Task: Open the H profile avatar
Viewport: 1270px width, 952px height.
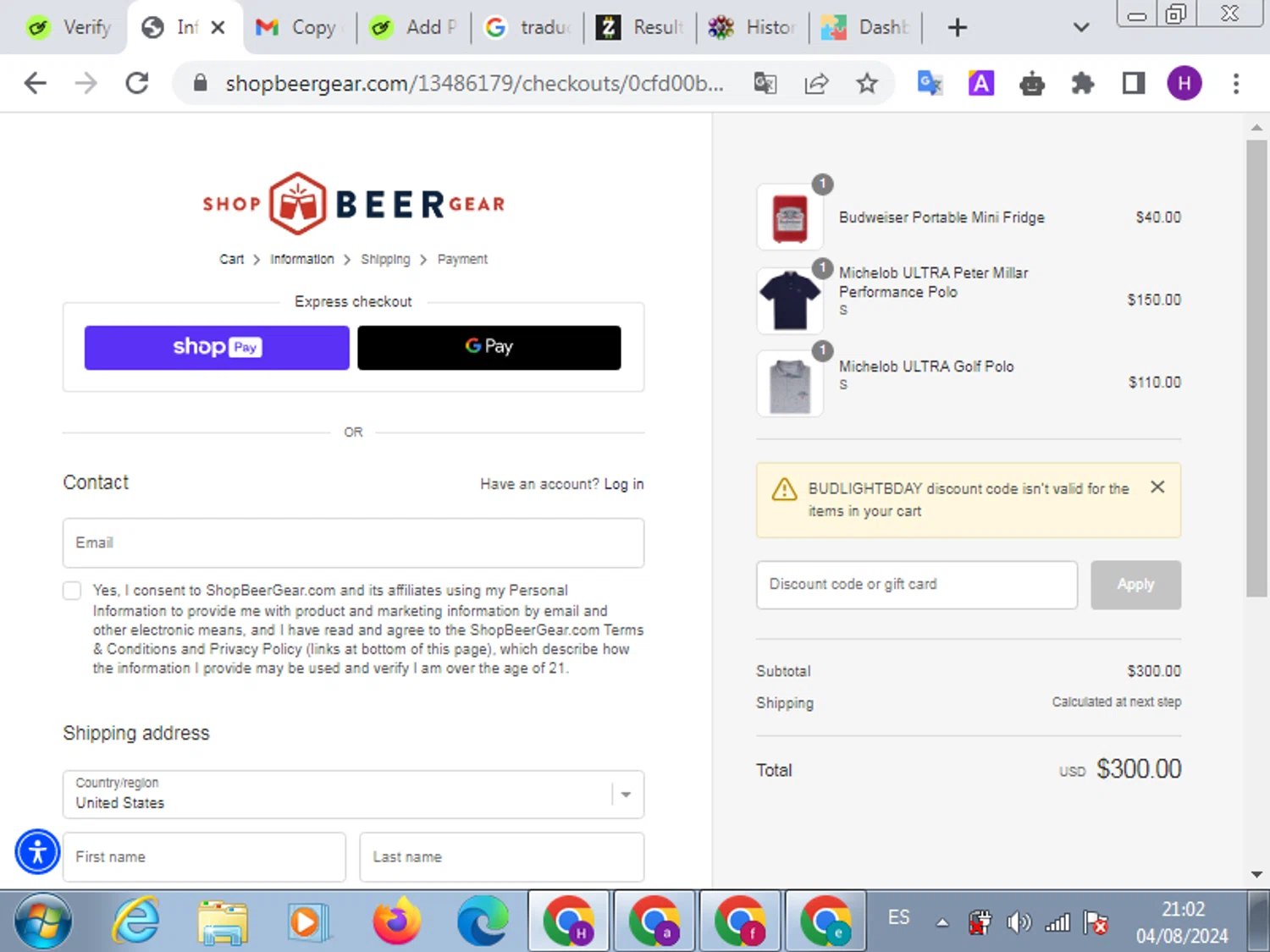Action: (1184, 83)
